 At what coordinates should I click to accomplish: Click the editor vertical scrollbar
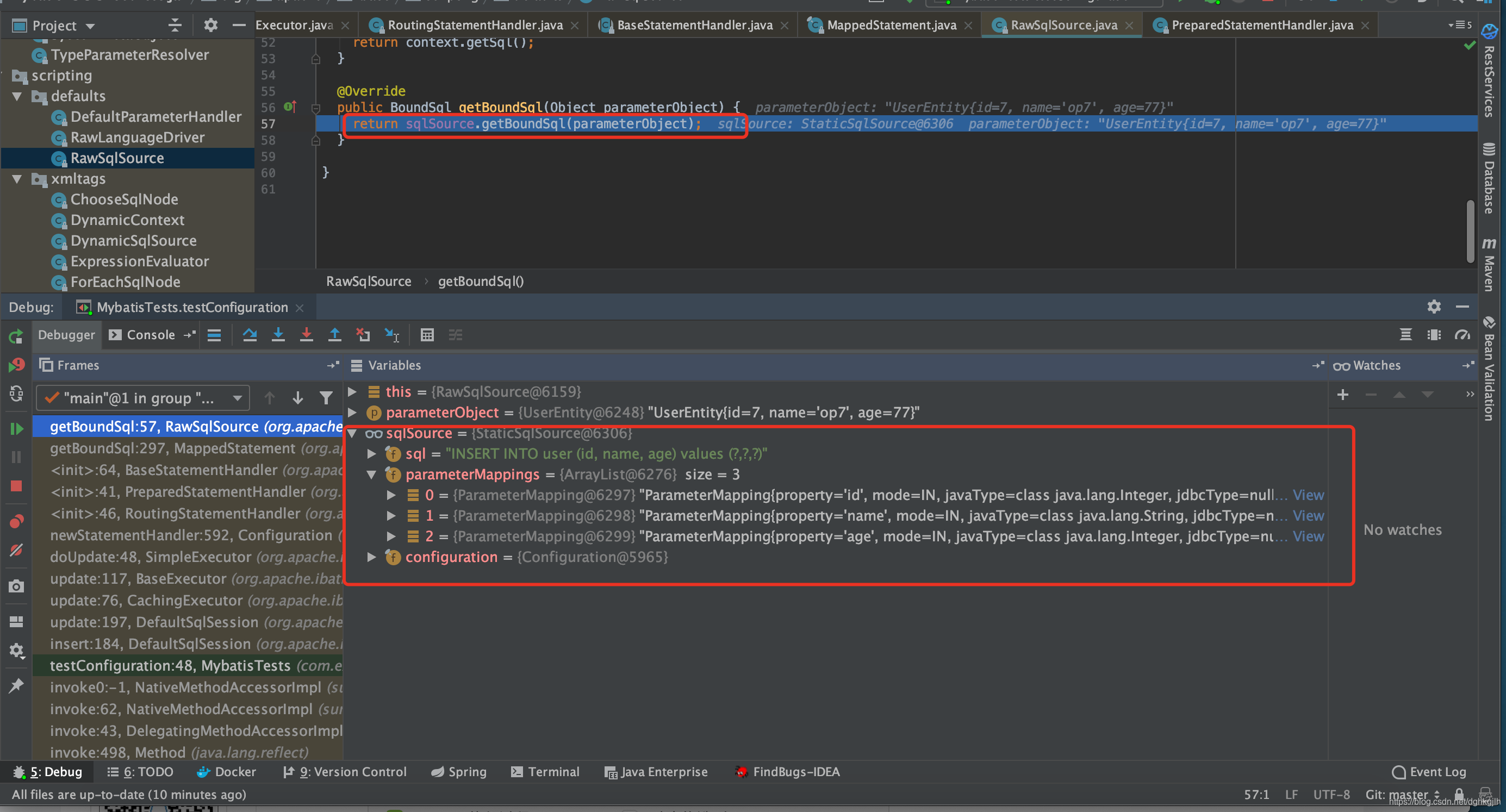[1470, 233]
